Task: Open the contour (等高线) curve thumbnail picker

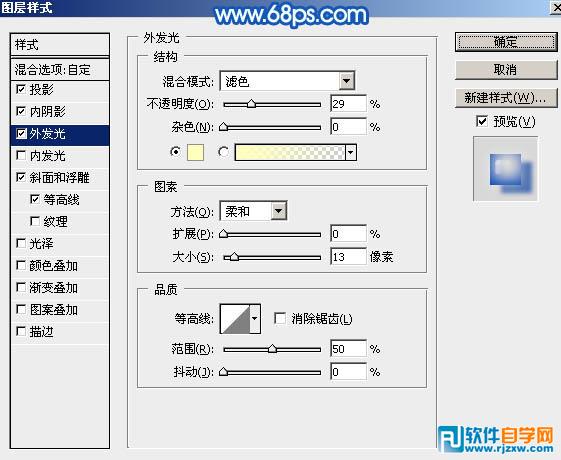Action: tap(235, 319)
